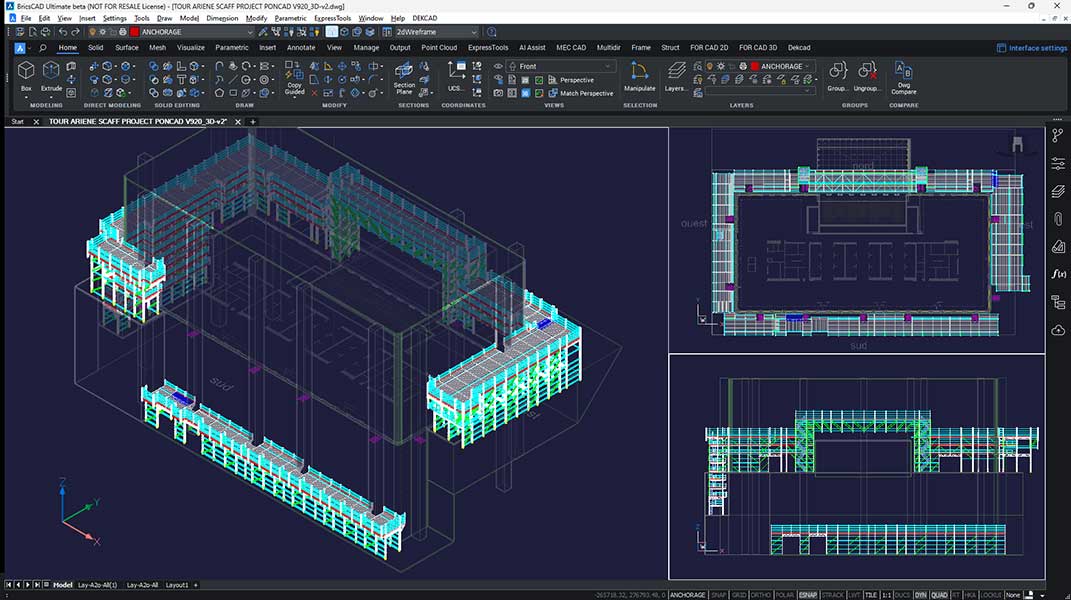Enable Match Perspective in Views panel

click(586, 92)
